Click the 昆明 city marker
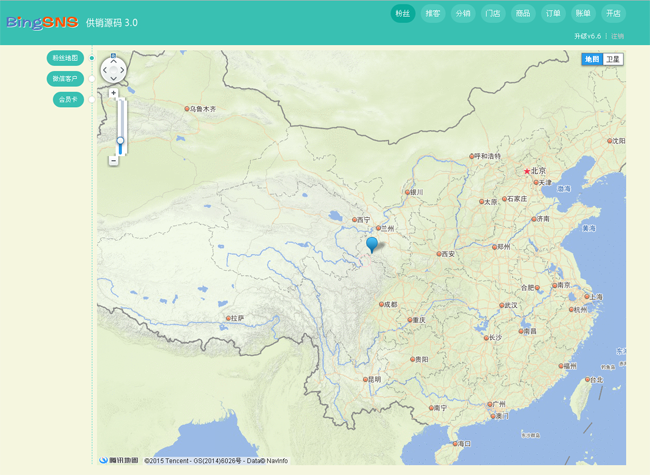Viewport: 650px width, 475px height. (365, 379)
